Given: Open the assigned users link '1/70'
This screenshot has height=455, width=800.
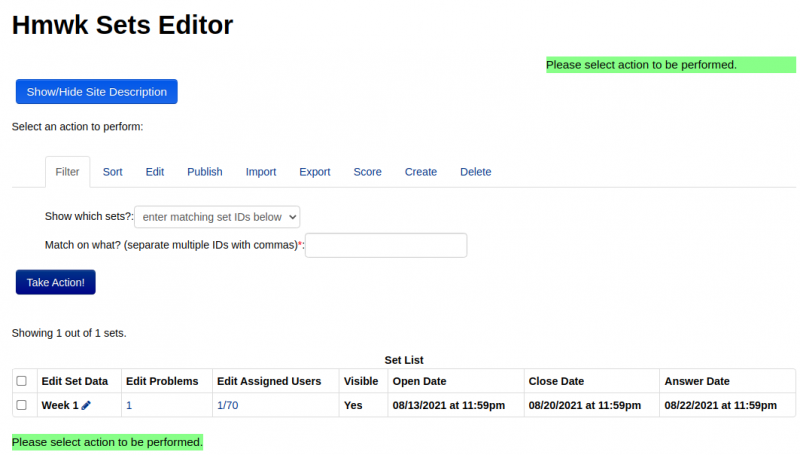Looking at the screenshot, I should [228, 405].
